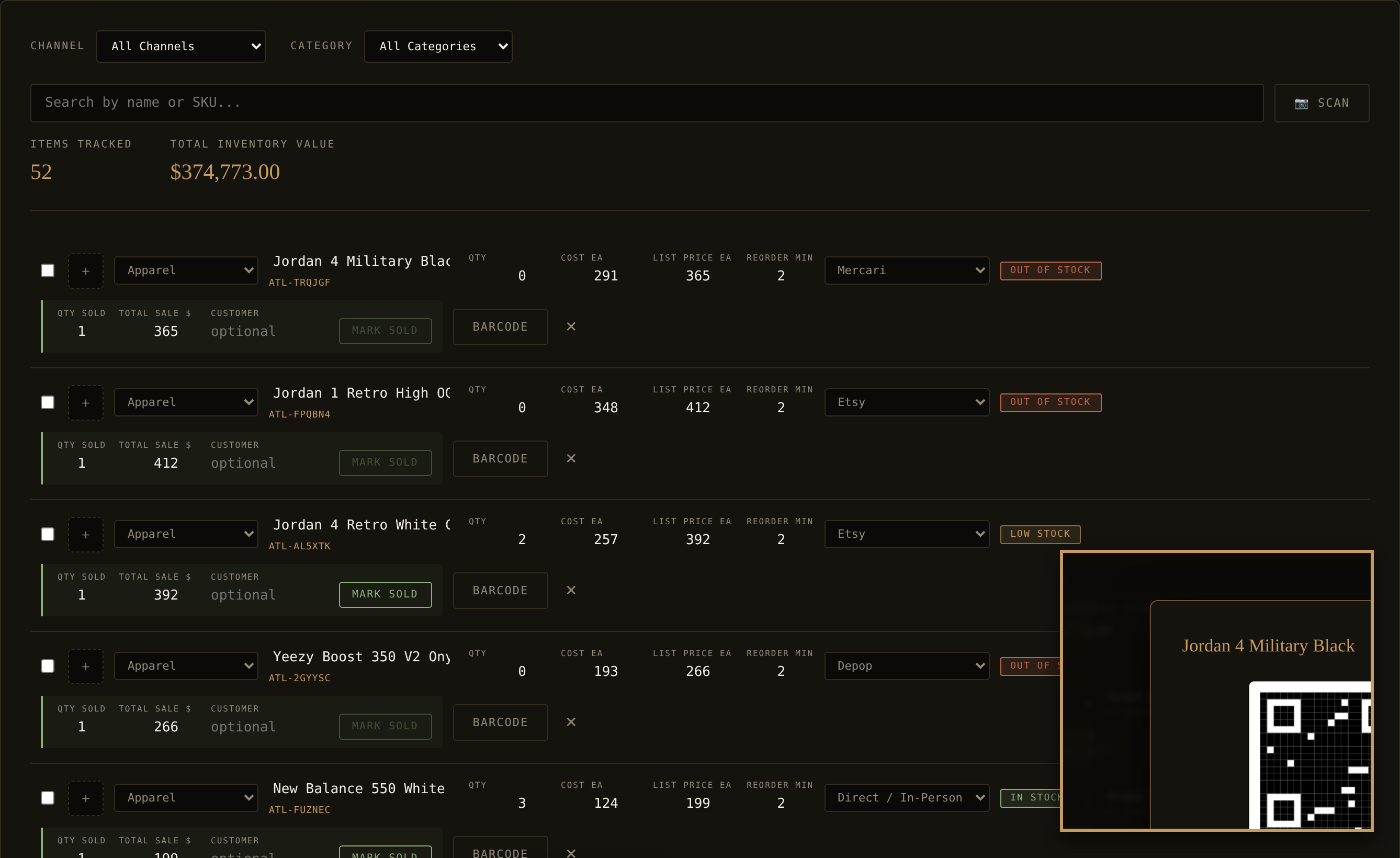Check the Jordan 4 Retro White row checkbox
This screenshot has height=858, width=1400.
[x=48, y=534]
